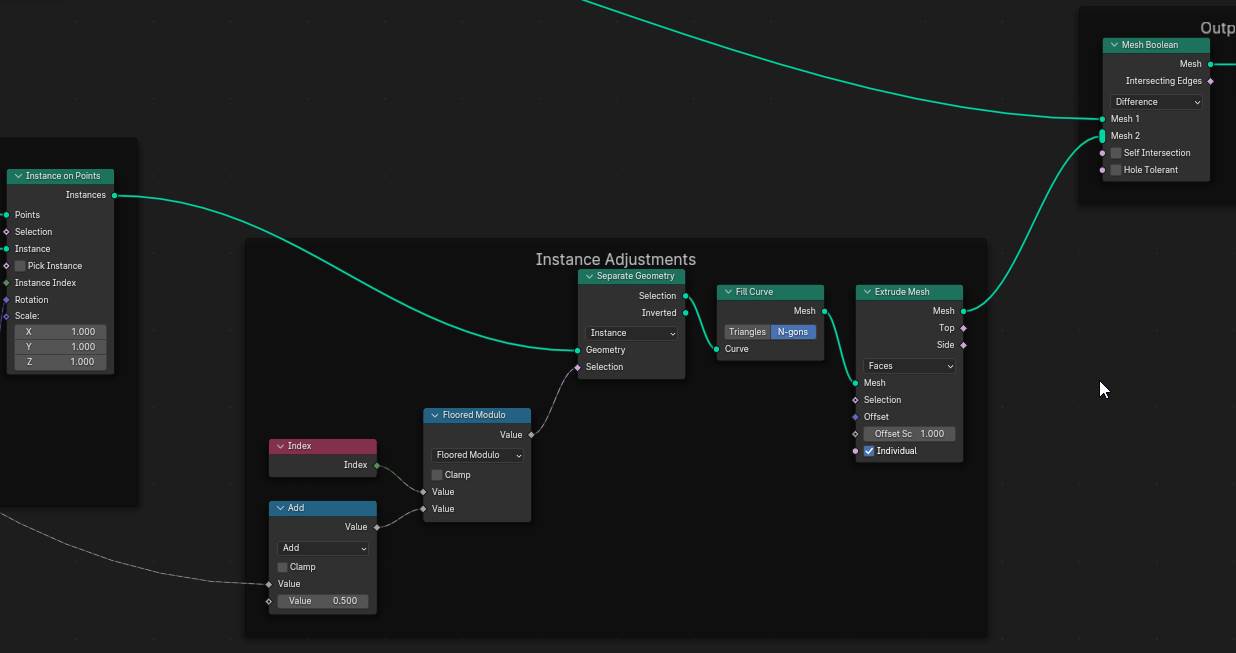
Task: Enable Self Intersection checkbox
Action: [x=1116, y=153]
